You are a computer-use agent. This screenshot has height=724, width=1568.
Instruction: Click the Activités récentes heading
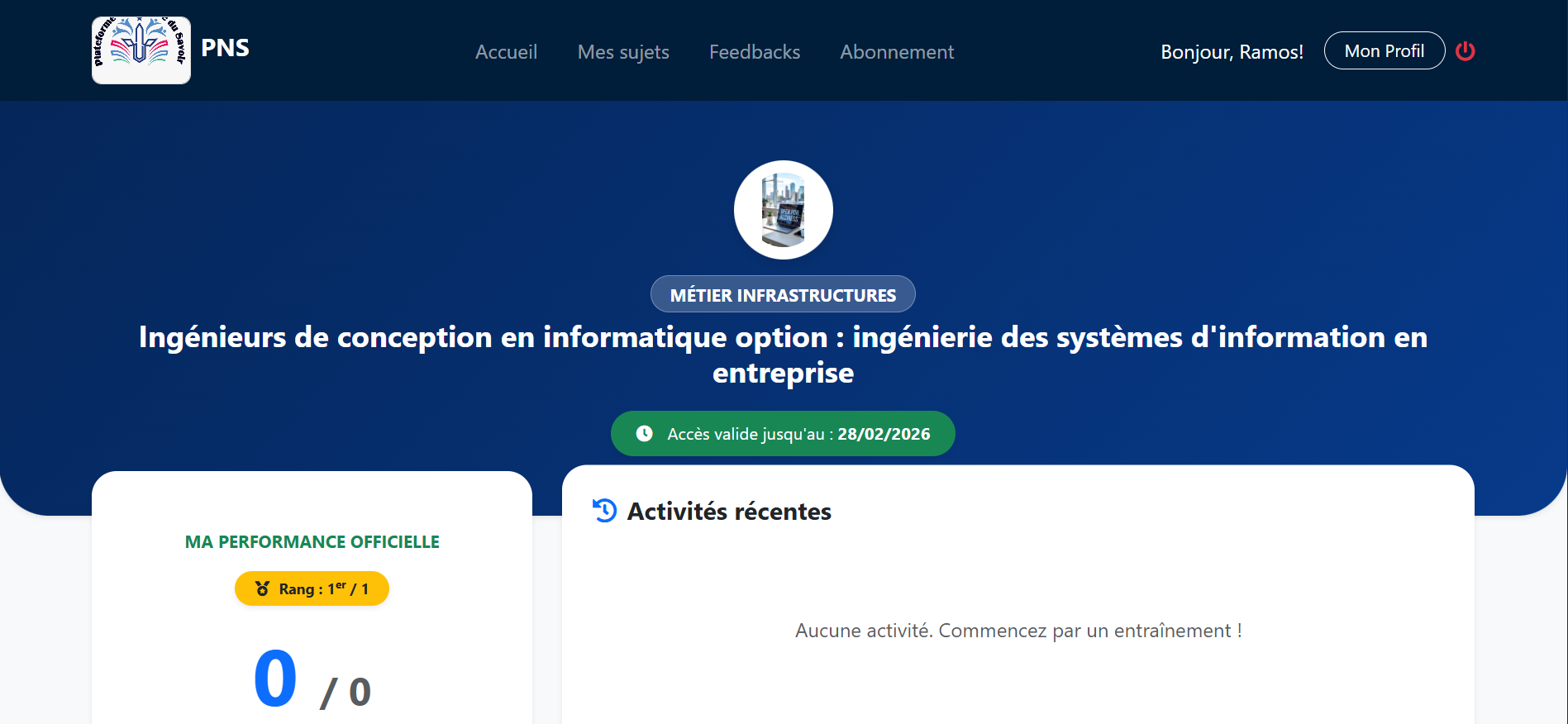729,512
